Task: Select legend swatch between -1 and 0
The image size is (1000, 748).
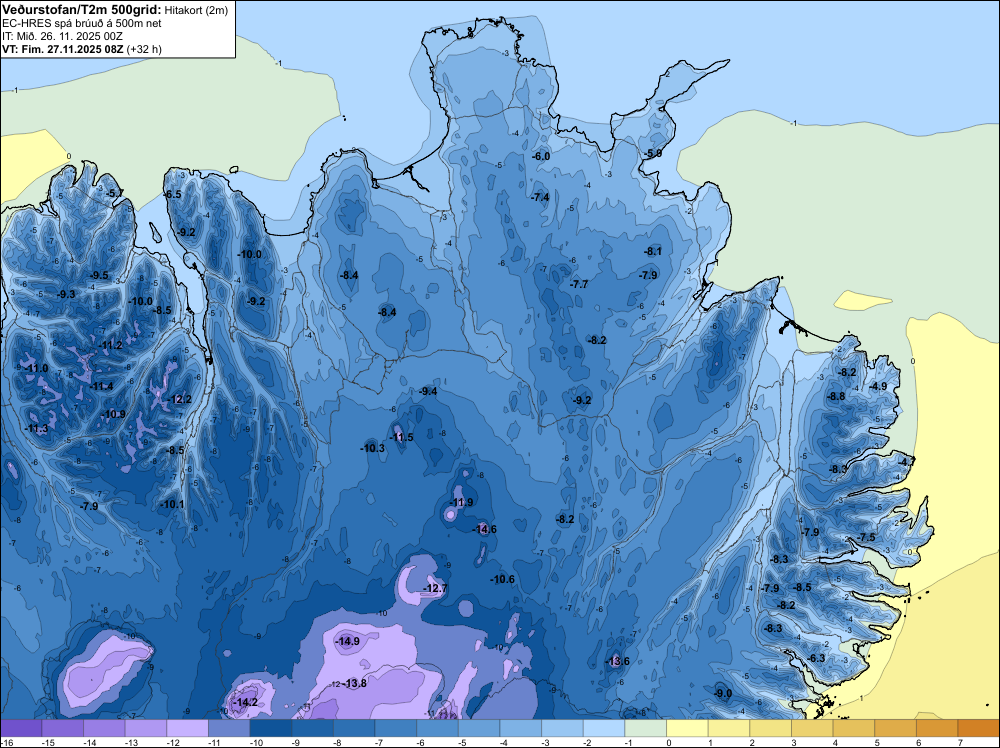Action: pos(645,728)
